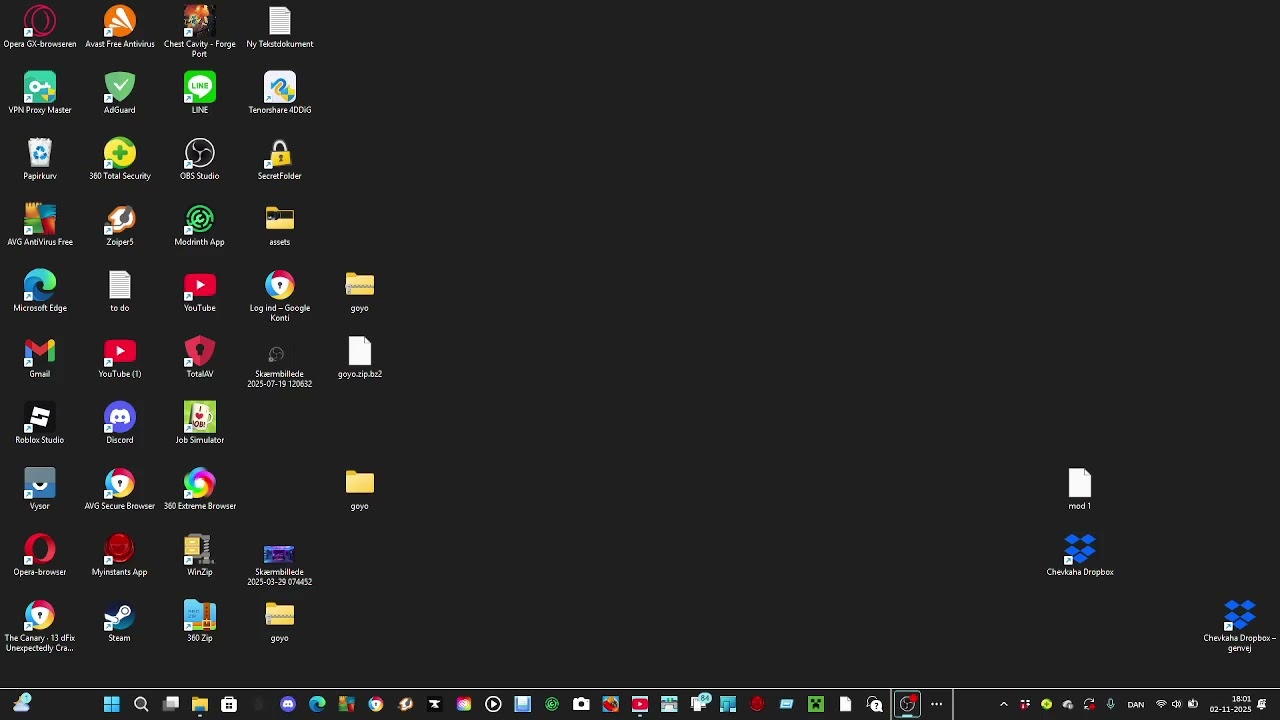Select the TotalAV desktop icon
1280x720 pixels.
(200, 357)
